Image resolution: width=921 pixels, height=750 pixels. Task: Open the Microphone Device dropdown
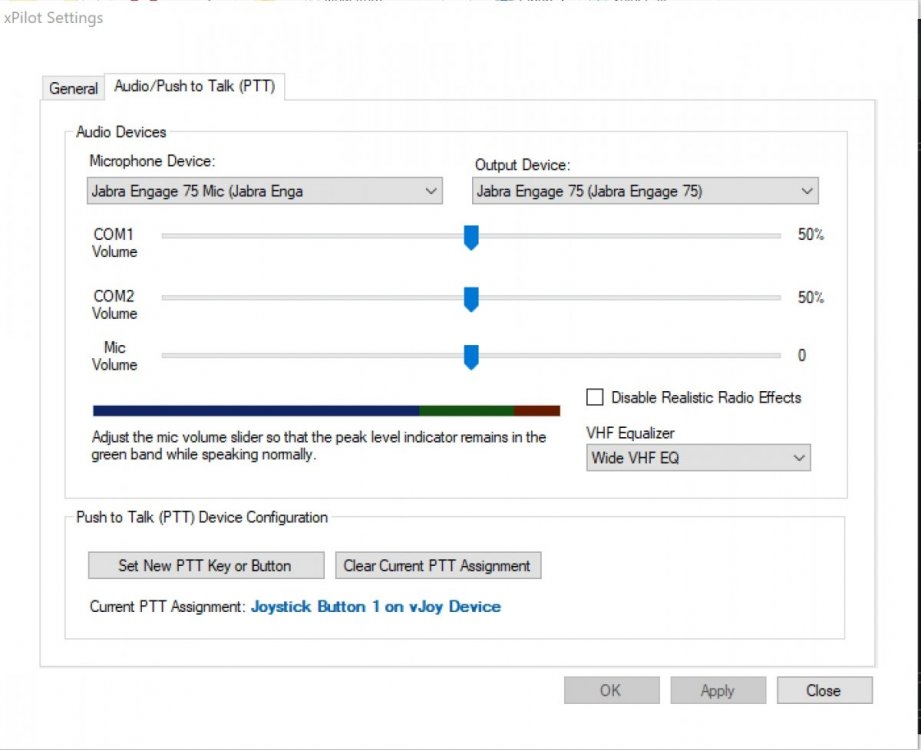point(264,191)
